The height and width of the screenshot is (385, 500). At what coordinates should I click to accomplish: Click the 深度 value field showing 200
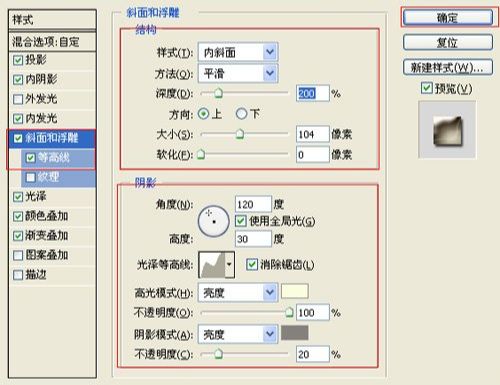(x=312, y=93)
